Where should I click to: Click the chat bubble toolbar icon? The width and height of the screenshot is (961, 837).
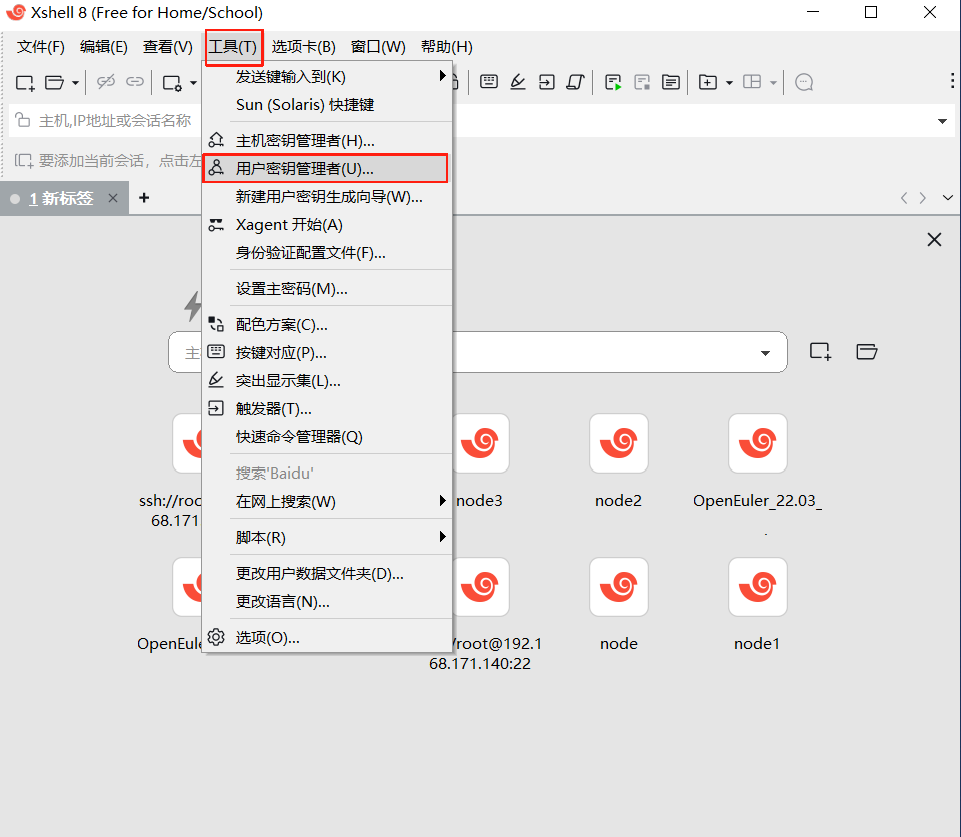click(x=804, y=82)
